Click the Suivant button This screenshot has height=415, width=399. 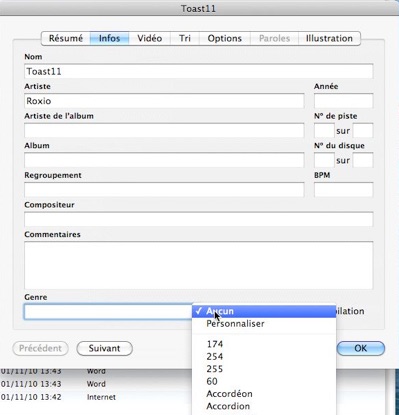click(104, 348)
